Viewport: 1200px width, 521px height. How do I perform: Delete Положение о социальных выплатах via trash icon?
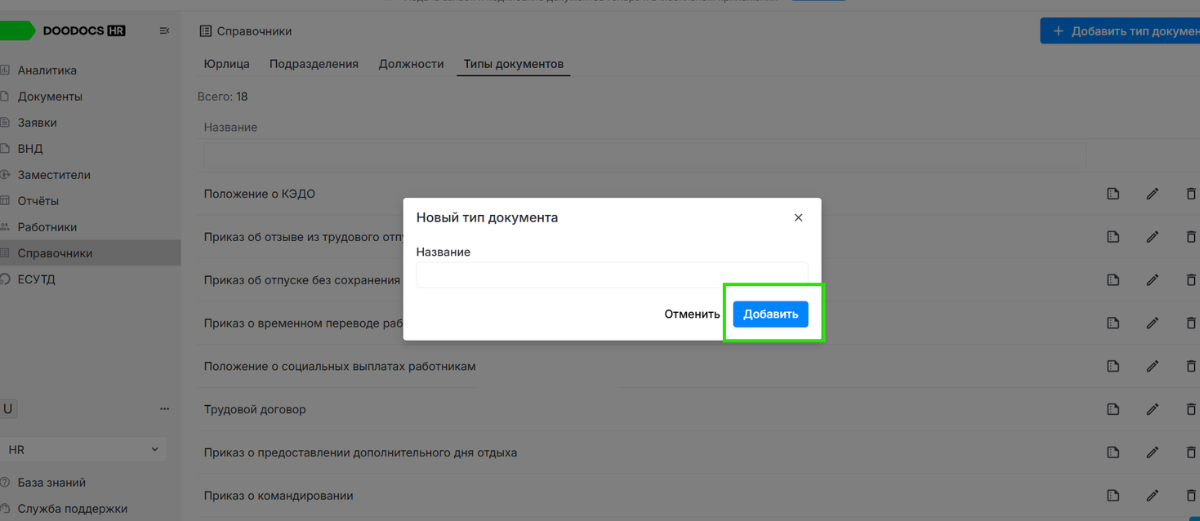point(1190,366)
